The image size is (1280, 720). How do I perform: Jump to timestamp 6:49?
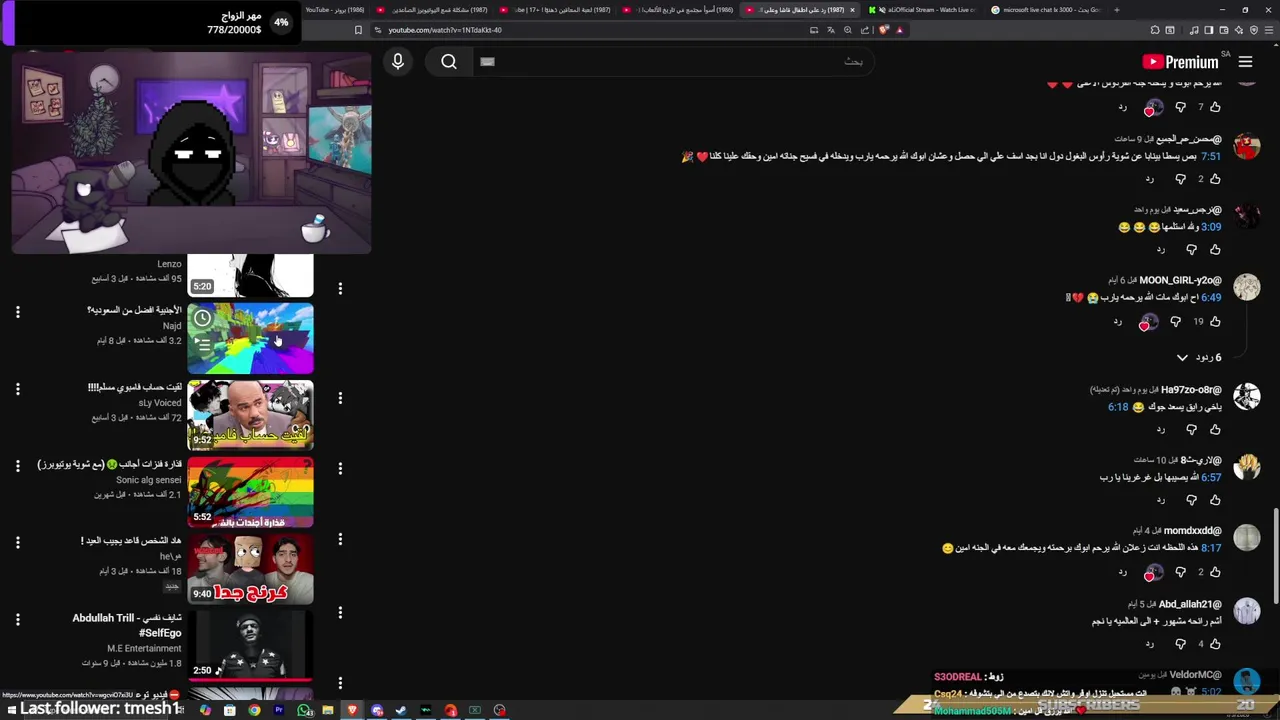1211,298
